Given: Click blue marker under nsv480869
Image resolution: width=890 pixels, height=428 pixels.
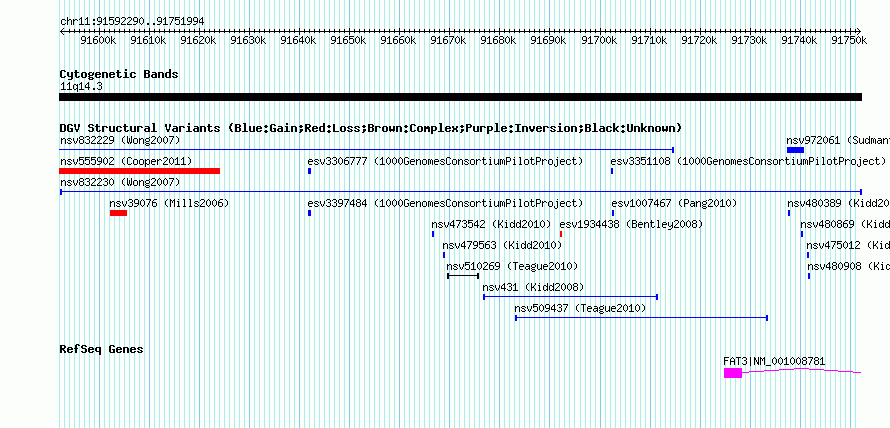Looking at the screenshot, I should pyautogui.click(x=802, y=234).
